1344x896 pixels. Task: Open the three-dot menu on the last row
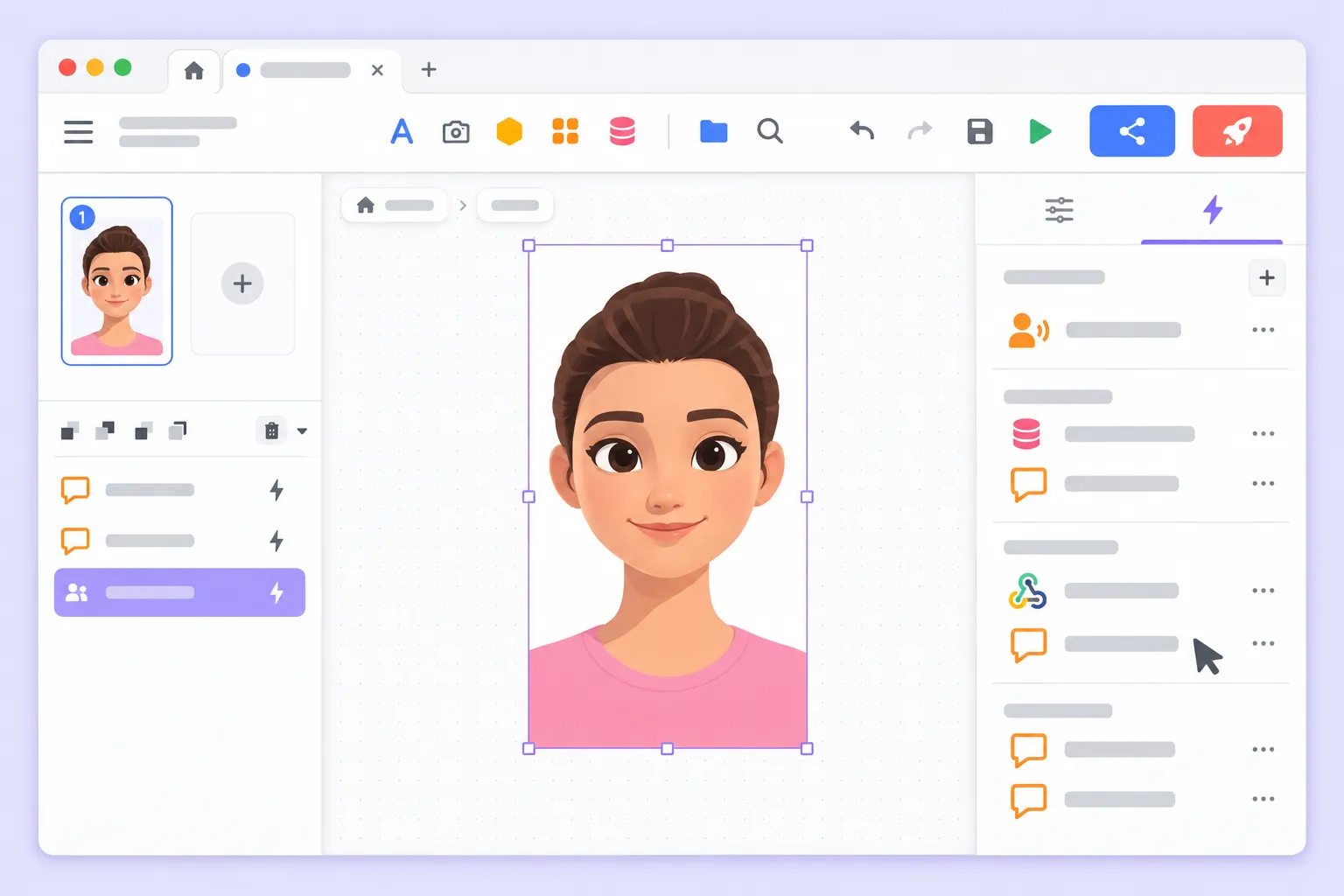click(1263, 799)
